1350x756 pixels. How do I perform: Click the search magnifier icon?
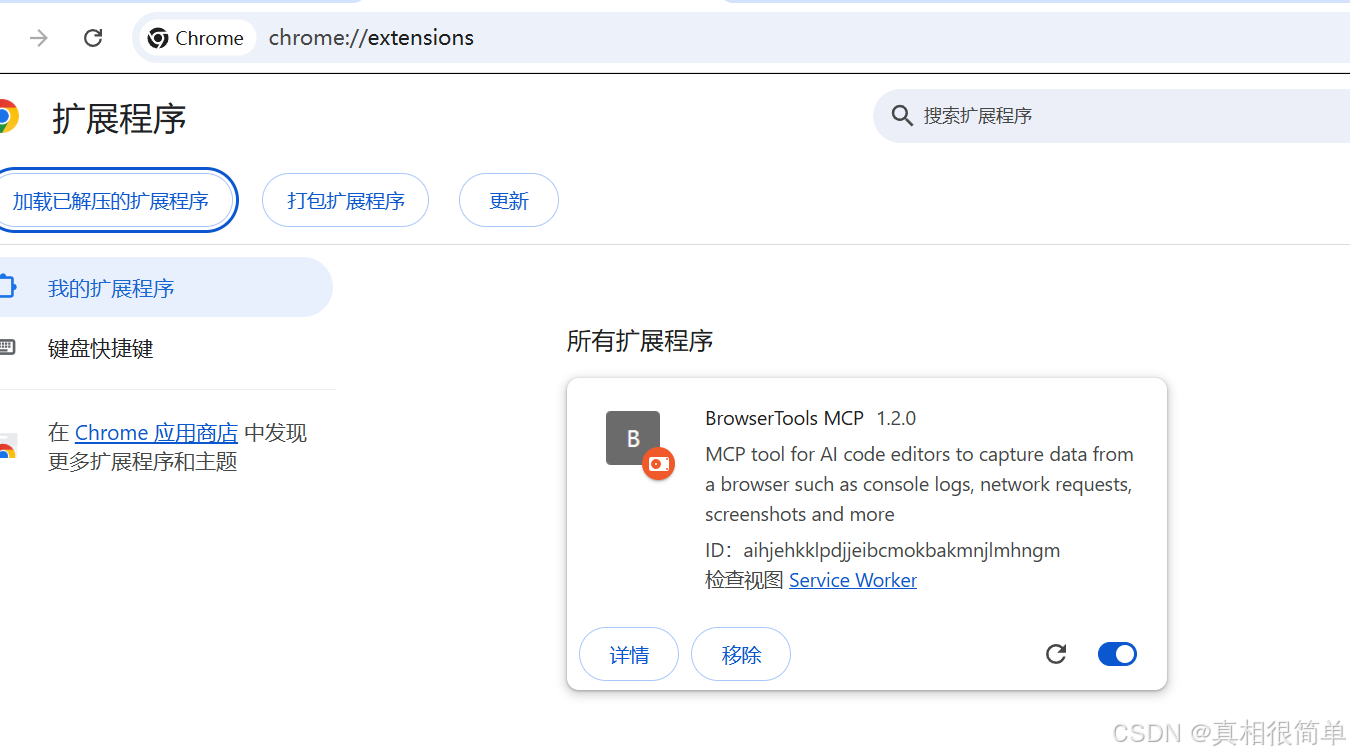point(902,116)
